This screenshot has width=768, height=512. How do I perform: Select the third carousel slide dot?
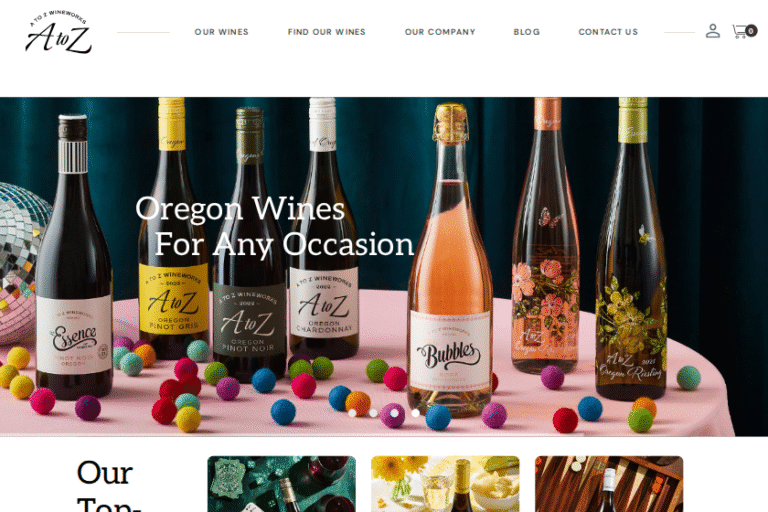tap(394, 413)
